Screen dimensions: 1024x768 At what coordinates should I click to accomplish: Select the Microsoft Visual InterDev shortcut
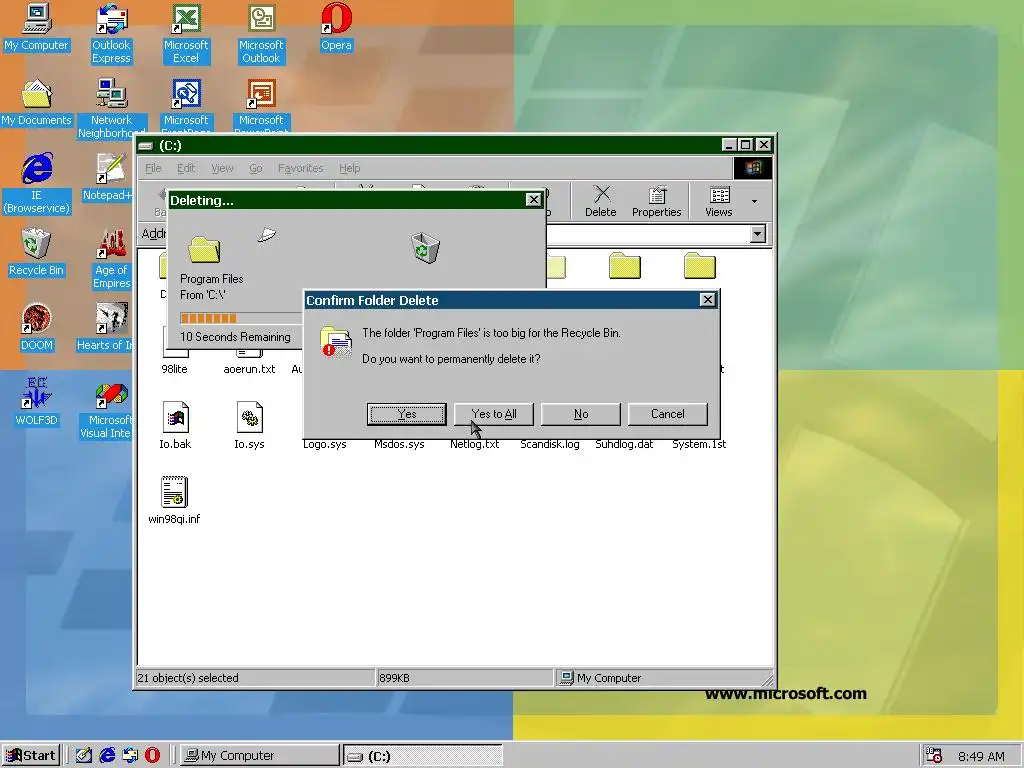[107, 409]
